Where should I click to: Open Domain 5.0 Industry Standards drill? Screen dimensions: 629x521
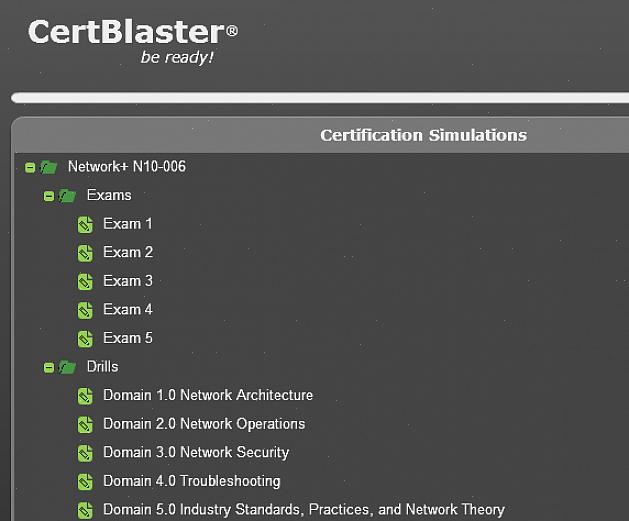coord(304,509)
